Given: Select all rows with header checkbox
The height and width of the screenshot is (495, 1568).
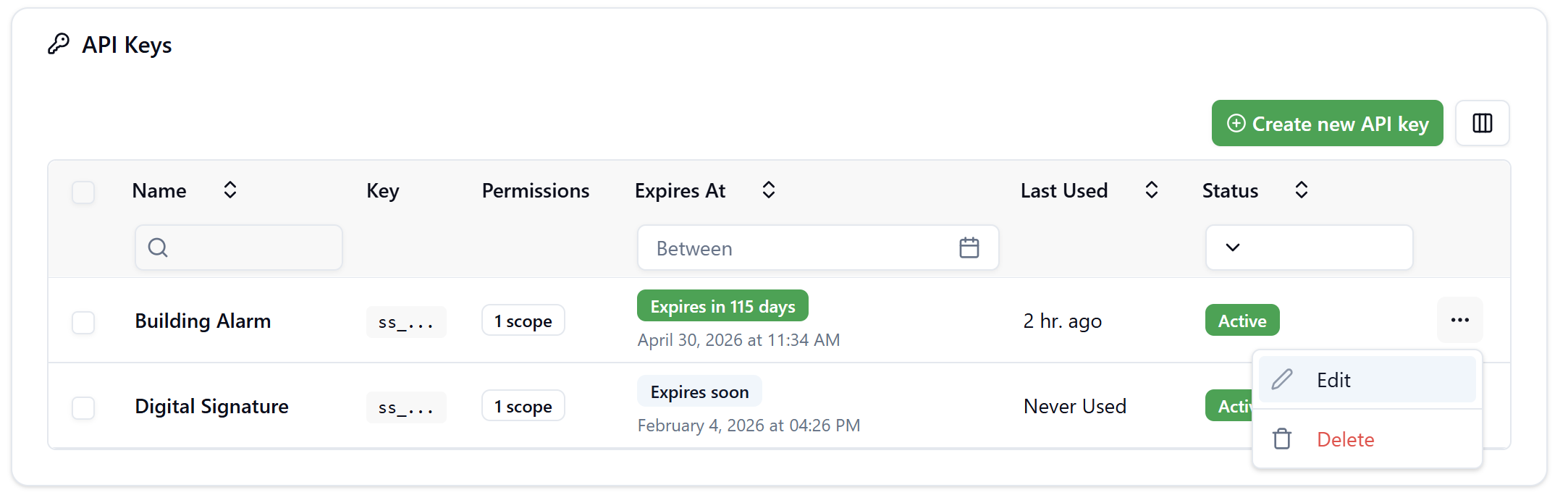Looking at the screenshot, I should coord(83,192).
